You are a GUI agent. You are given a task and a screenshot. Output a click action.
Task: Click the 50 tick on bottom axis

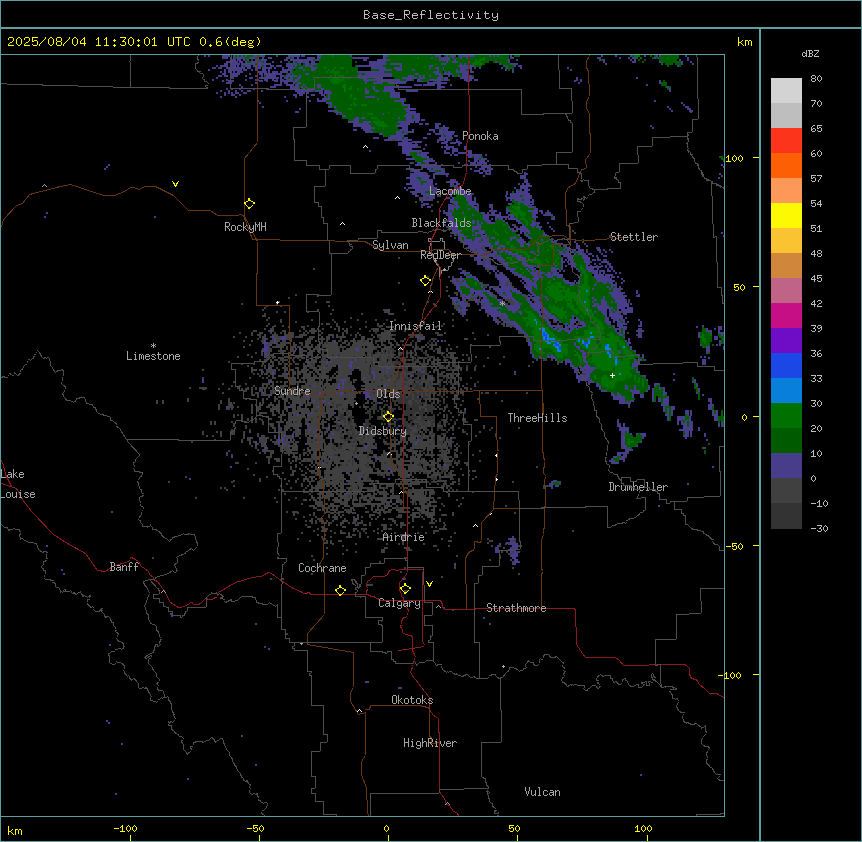[x=514, y=828]
